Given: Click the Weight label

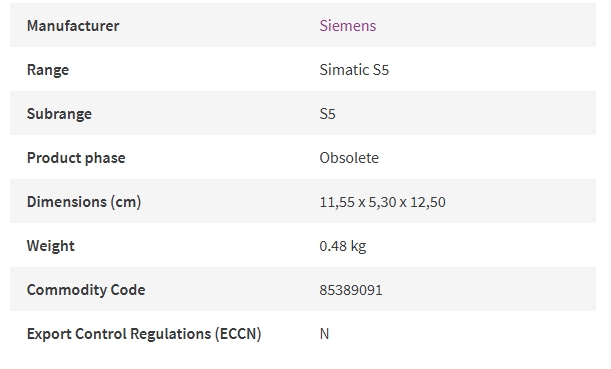Looking at the screenshot, I should point(51,246).
